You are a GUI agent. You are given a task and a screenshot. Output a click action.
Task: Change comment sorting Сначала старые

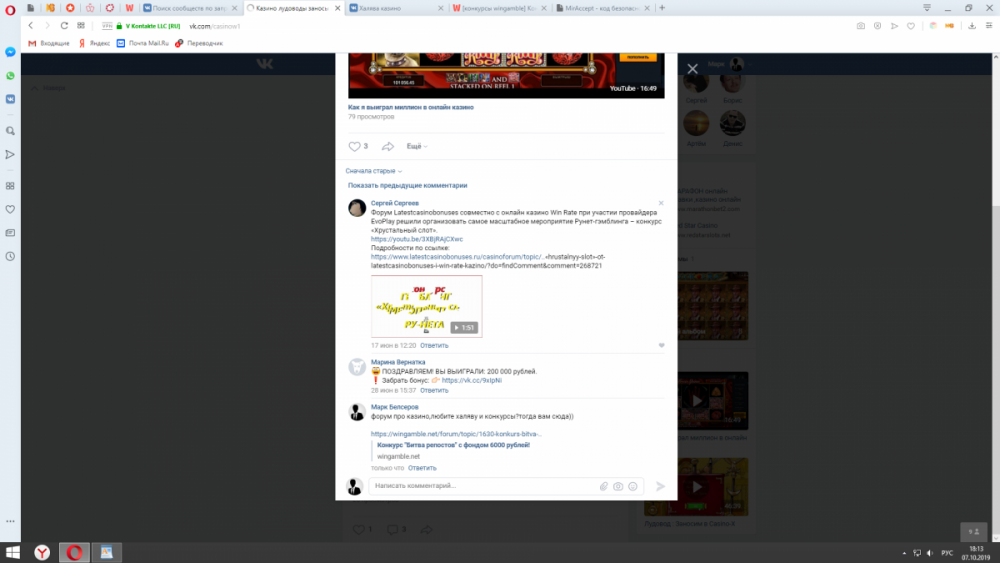pyautogui.click(x=374, y=171)
